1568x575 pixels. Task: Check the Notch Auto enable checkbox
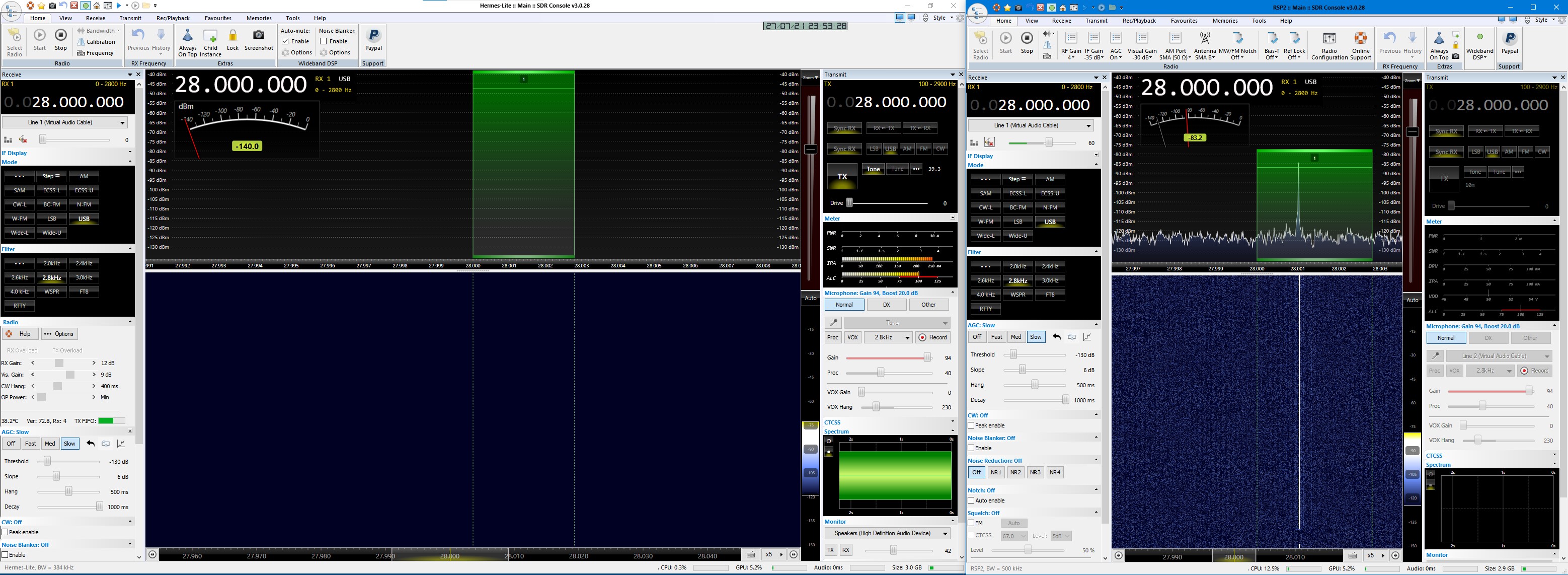972,500
